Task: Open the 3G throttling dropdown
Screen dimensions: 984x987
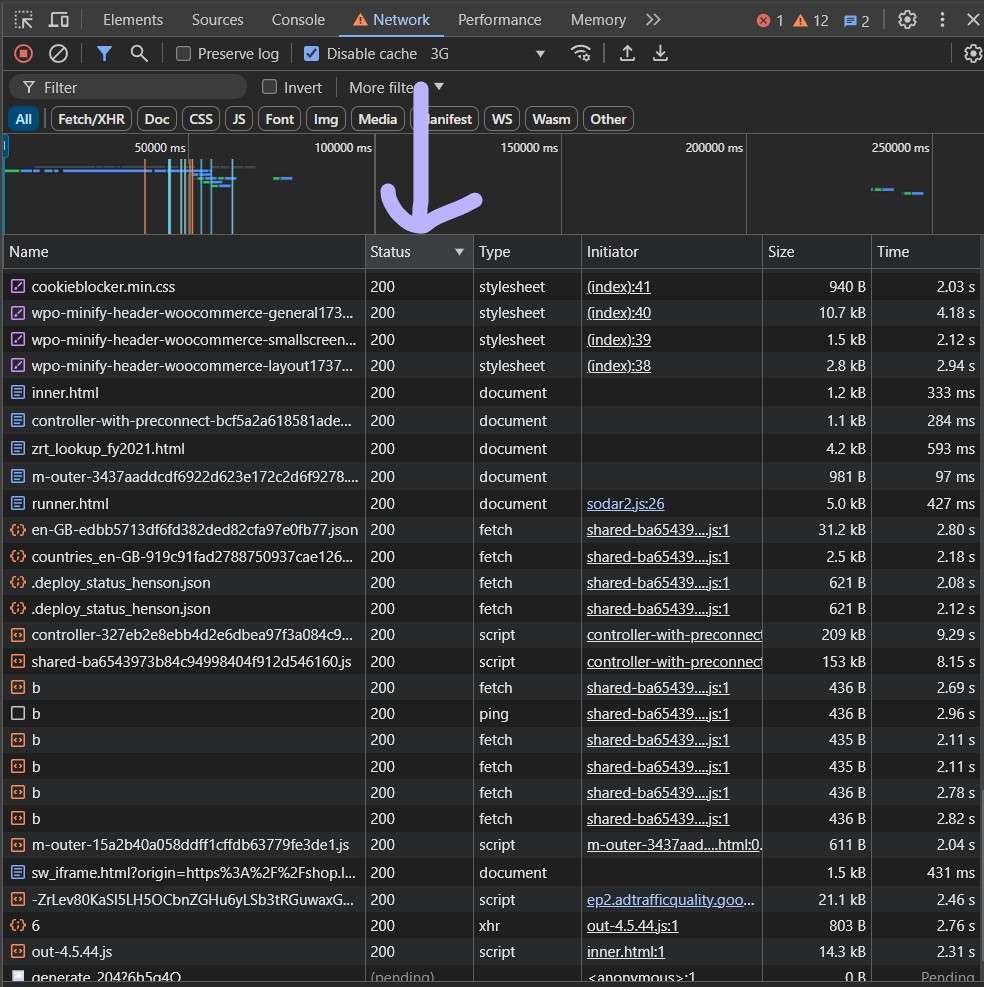Action: [487, 54]
